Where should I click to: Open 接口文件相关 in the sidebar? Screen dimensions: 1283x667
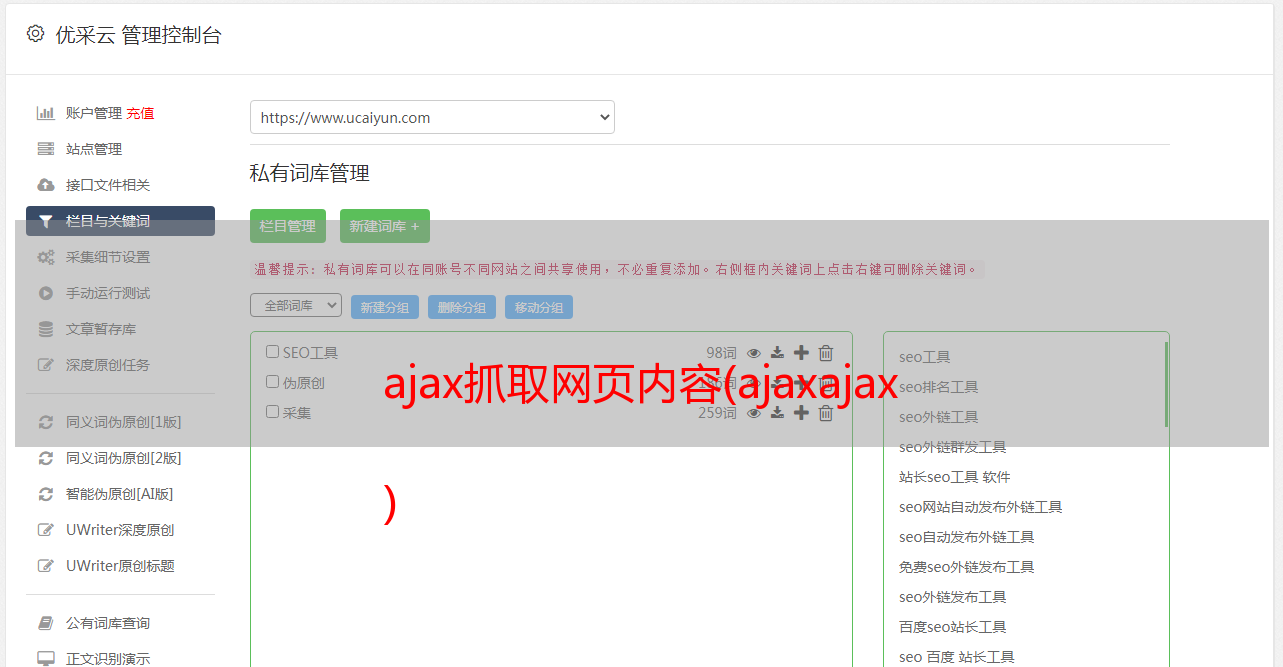click(x=107, y=185)
